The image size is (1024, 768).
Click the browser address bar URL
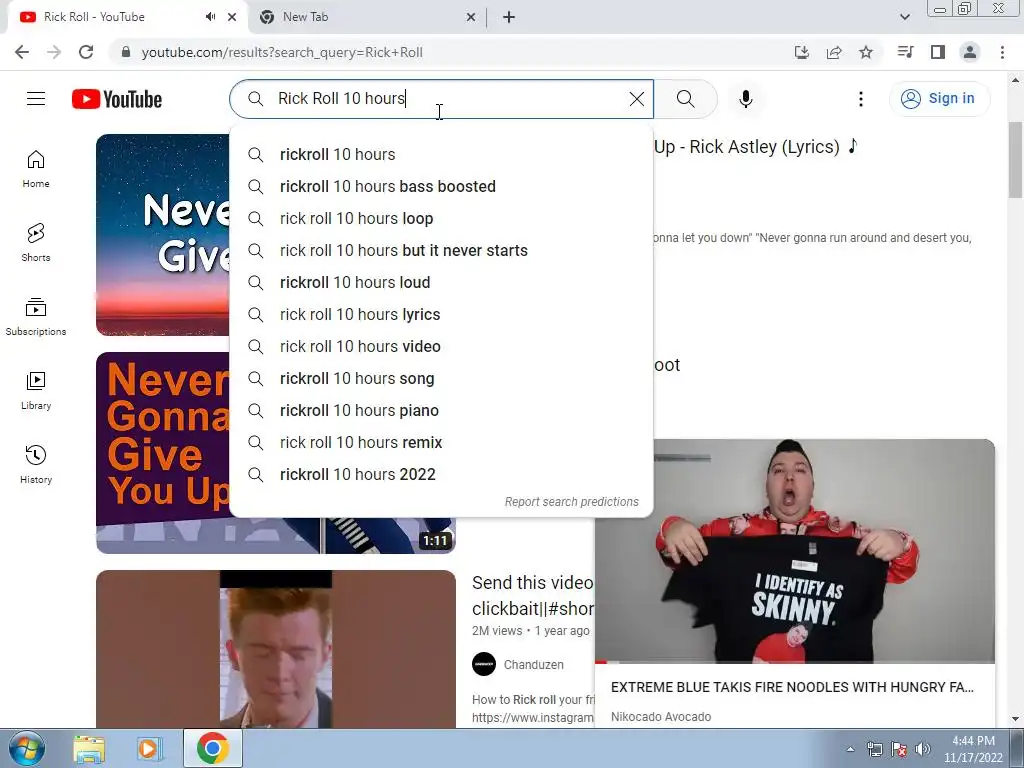click(x=282, y=52)
